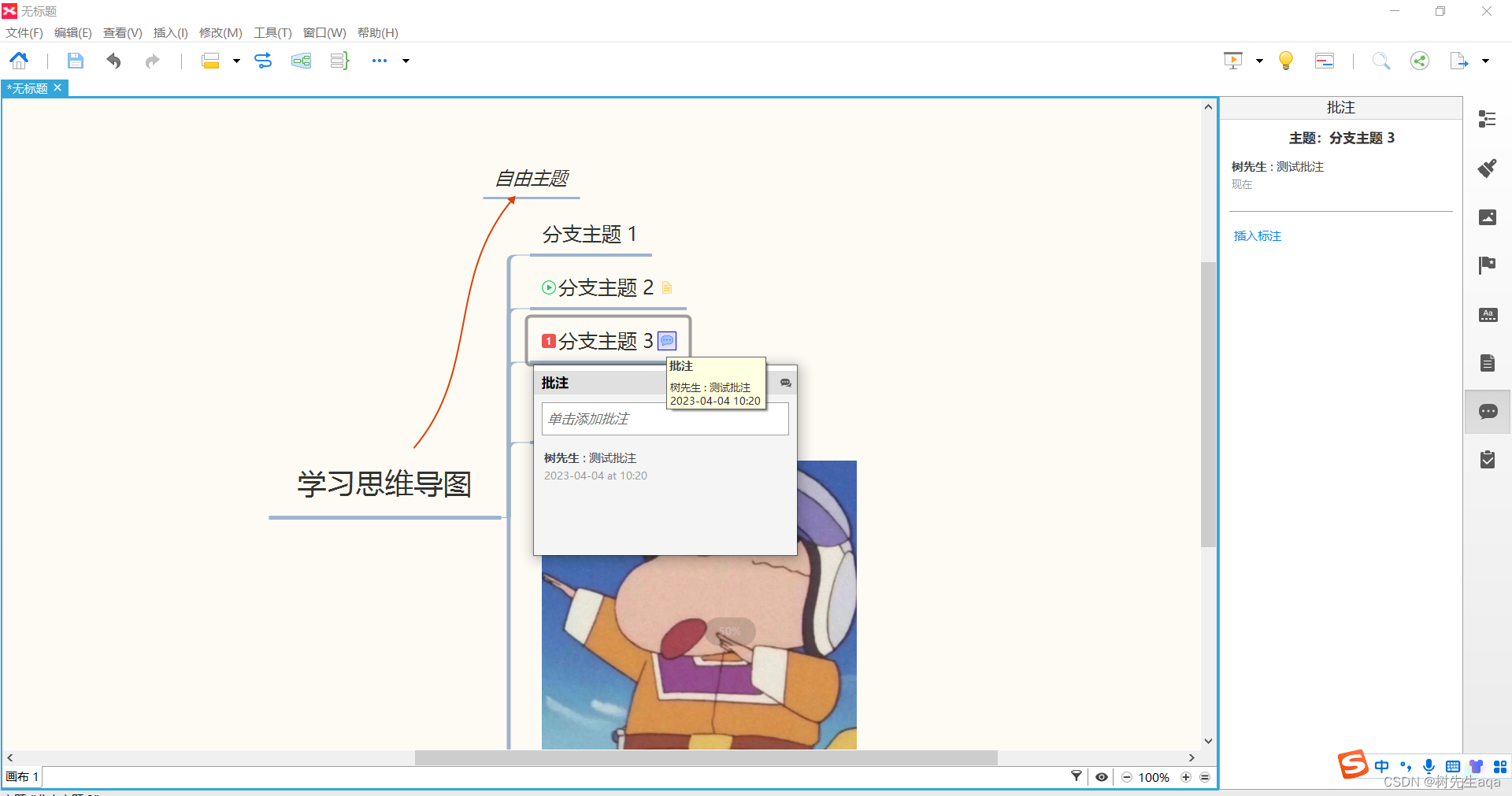Add a summary bracket to topics
Viewport: 1512px width, 796px height.
pyautogui.click(x=339, y=61)
